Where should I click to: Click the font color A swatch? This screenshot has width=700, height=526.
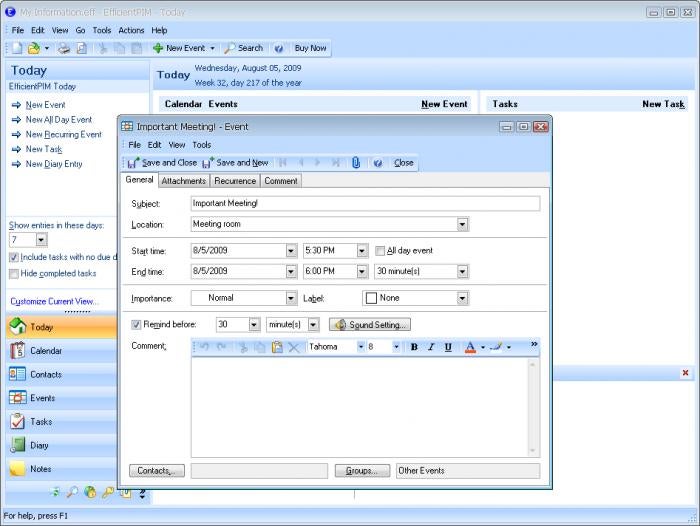pos(470,347)
